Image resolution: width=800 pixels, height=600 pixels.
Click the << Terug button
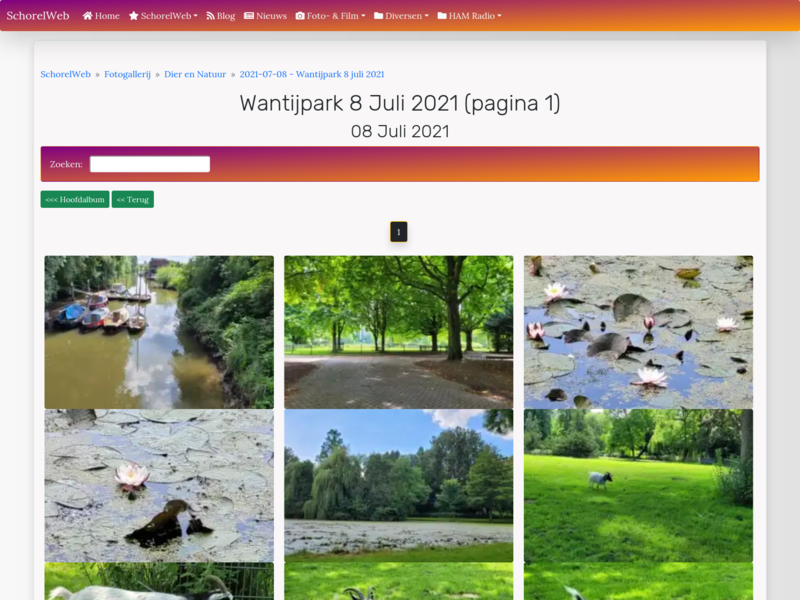click(x=133, y=199)
